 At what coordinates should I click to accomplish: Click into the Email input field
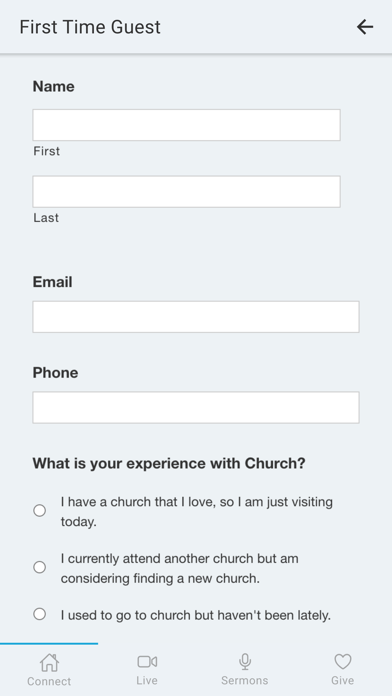pos(196,317)
